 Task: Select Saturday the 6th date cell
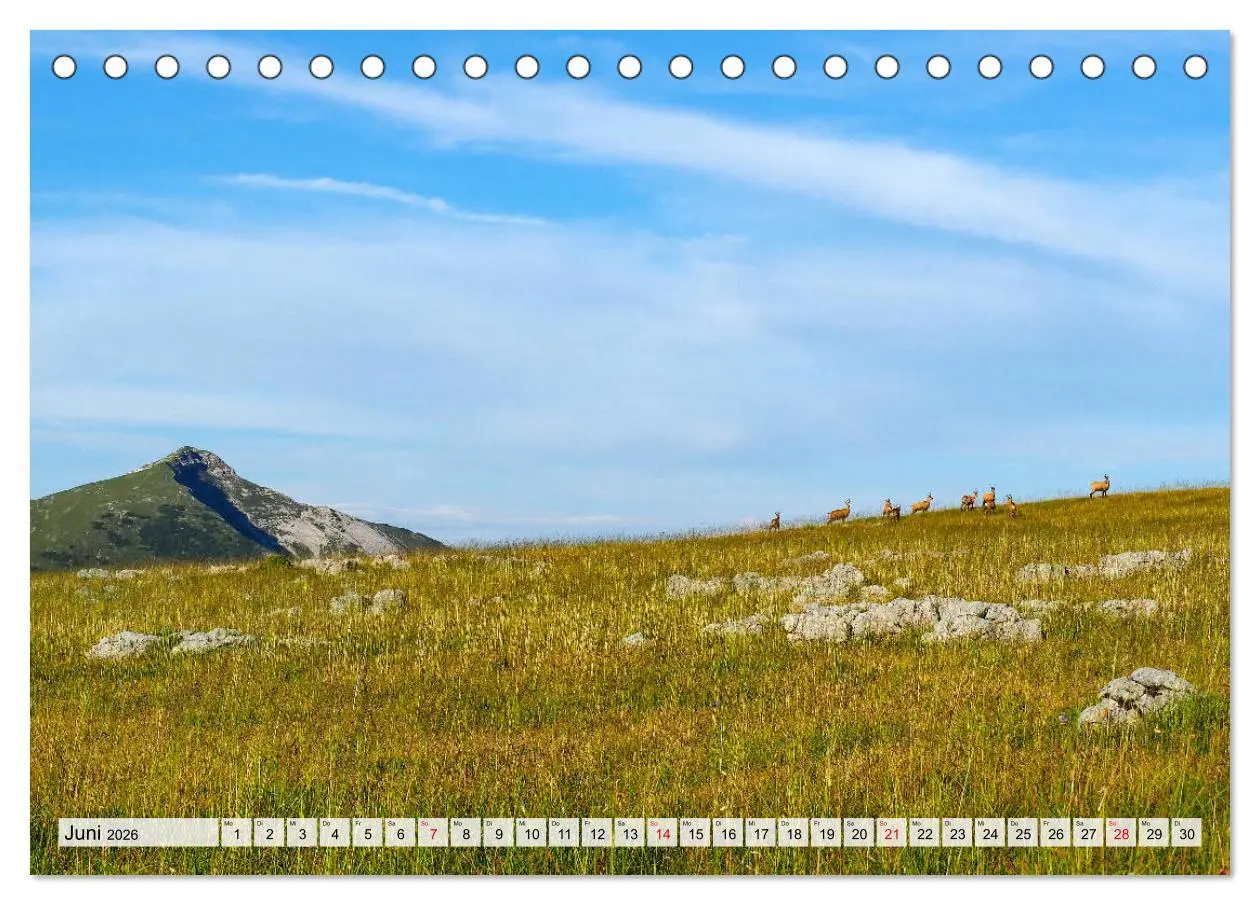point(400,833)
